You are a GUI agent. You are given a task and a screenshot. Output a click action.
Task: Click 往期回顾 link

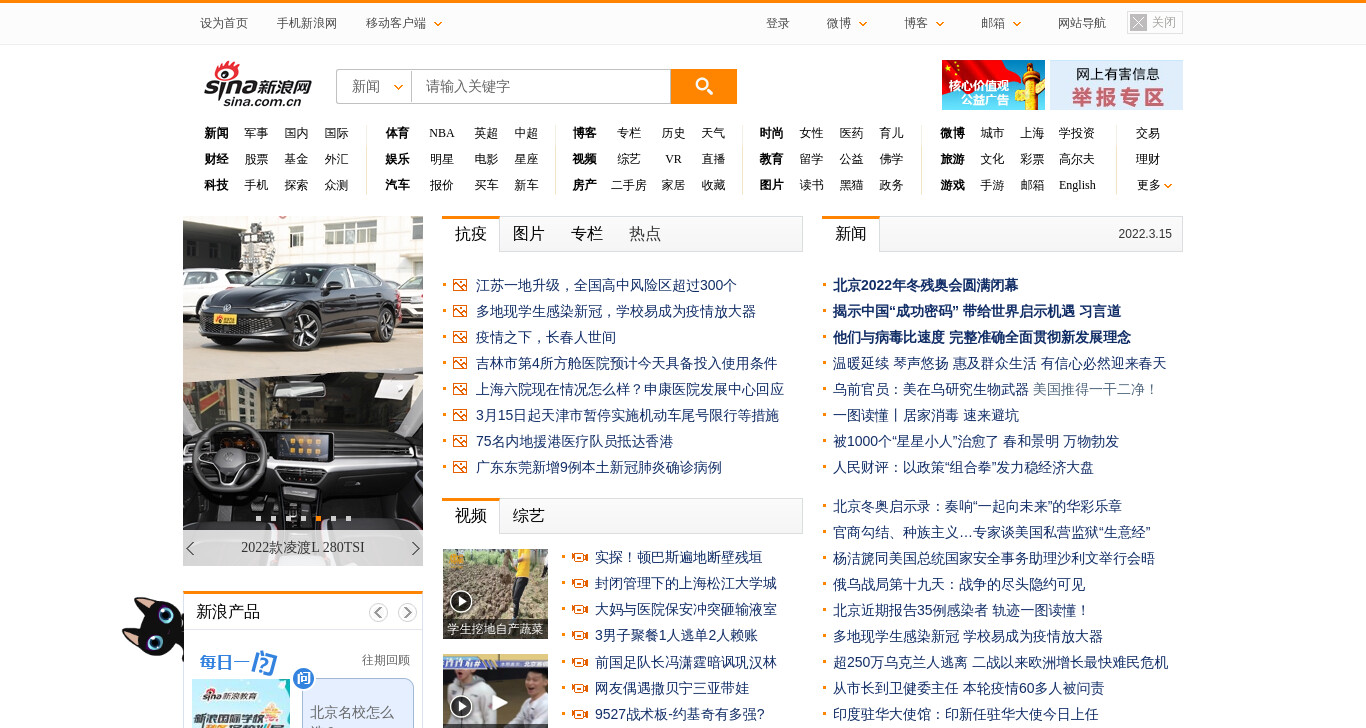(386, 660)
